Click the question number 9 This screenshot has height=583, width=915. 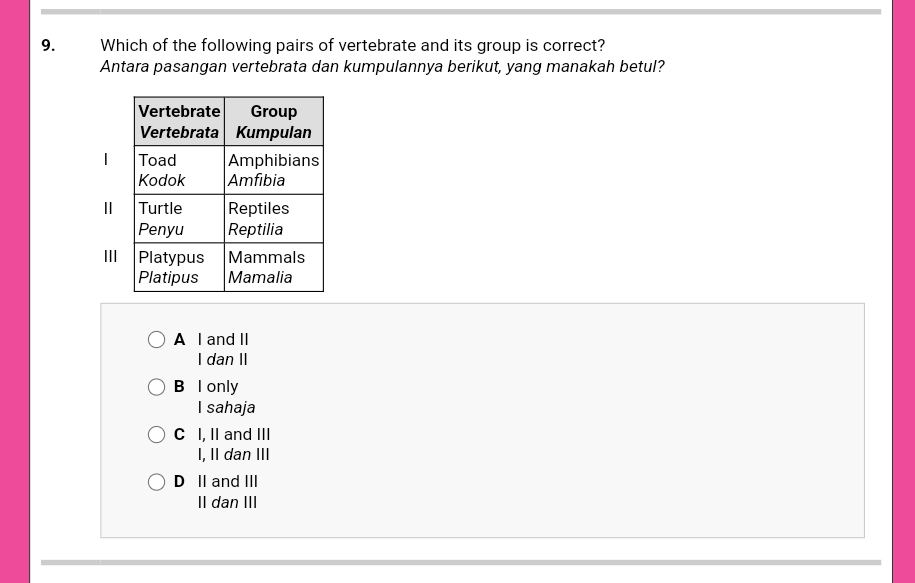48,45
